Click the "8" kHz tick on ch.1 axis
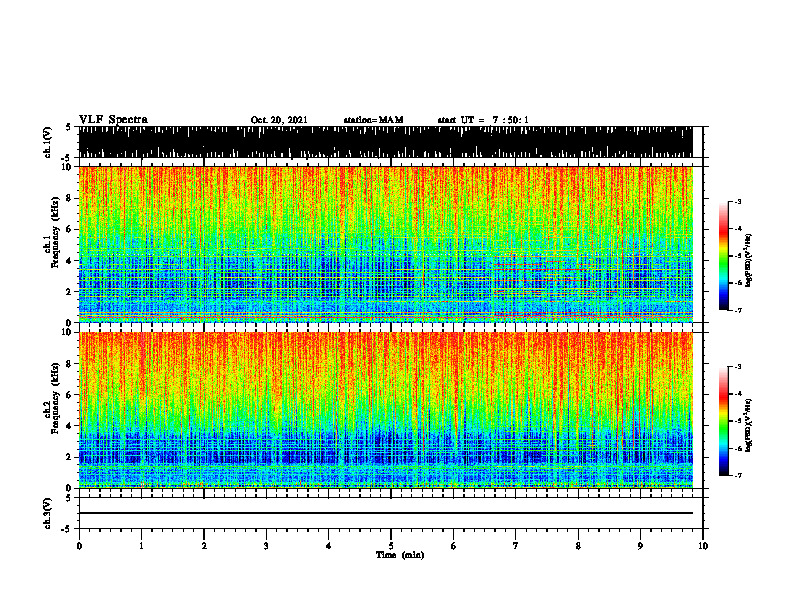792x612 pixels. point(70,198)
